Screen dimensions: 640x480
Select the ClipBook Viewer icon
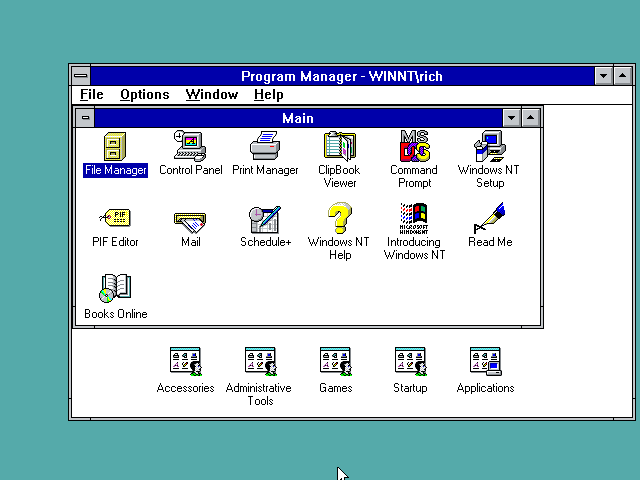point(340,146)
